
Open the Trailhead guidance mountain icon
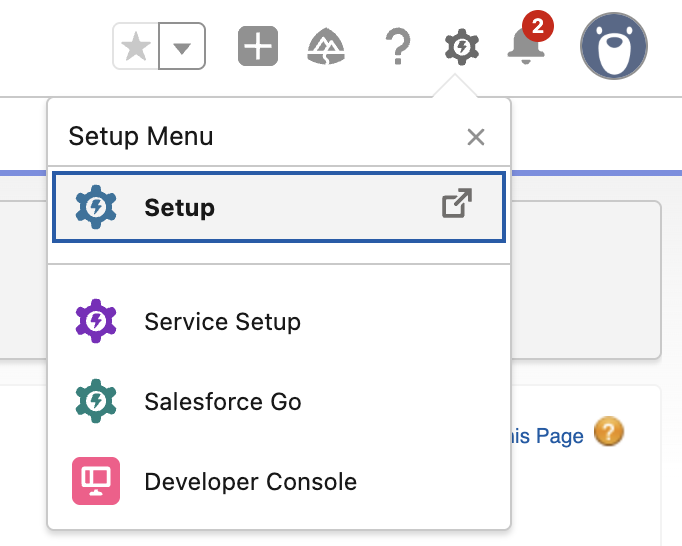pyautogui.click(x=326, y=47)
